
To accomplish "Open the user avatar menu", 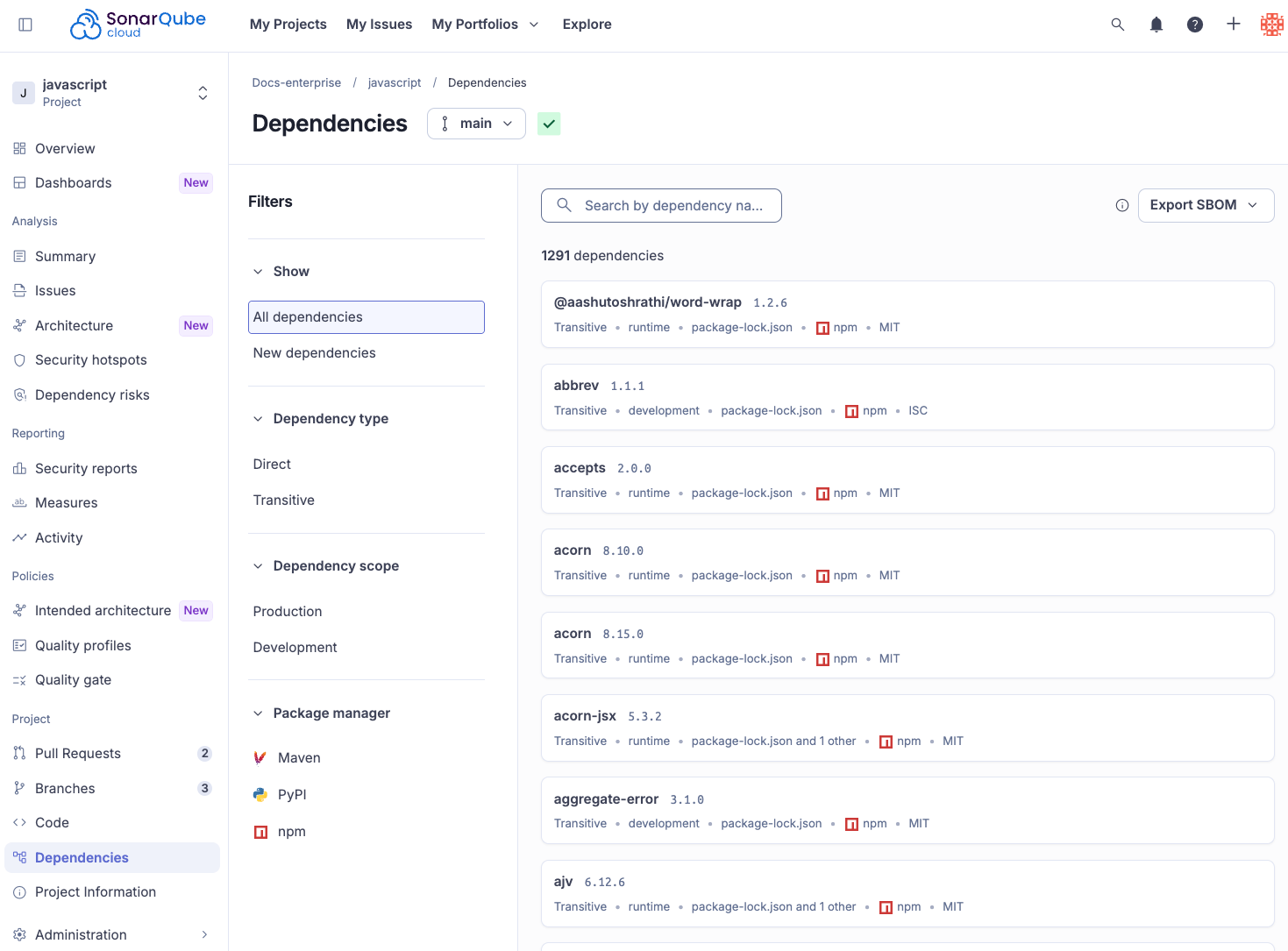I will coord(1271,25).
